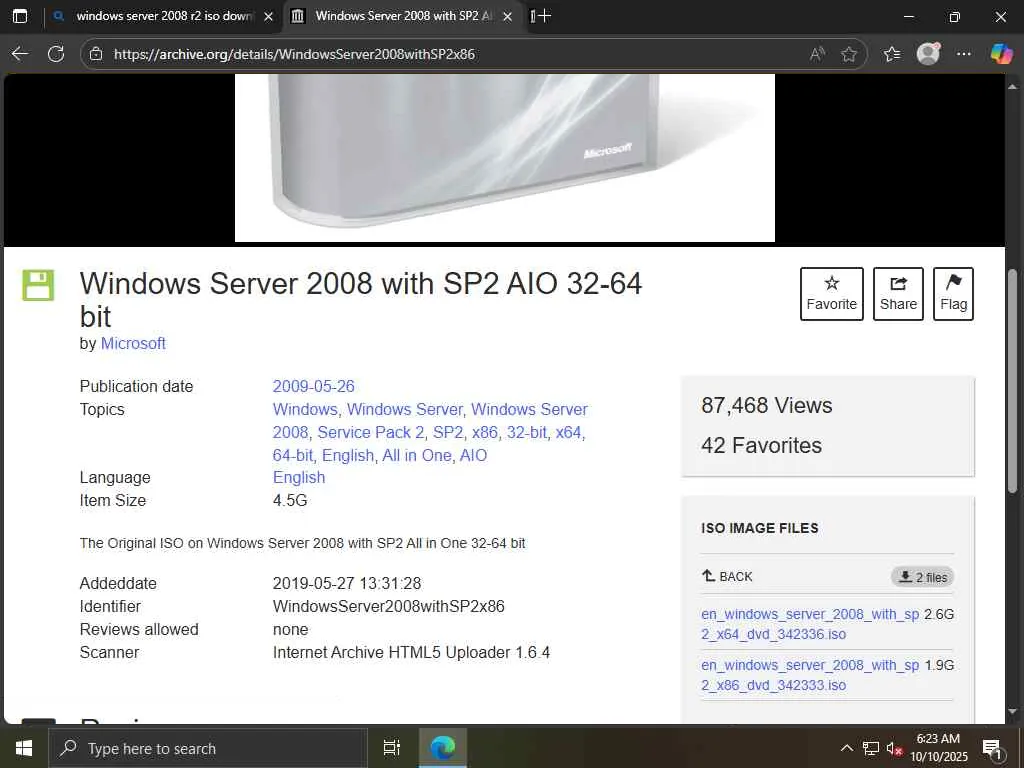Reload the page with the refresh icon

(x=56, y=54)
